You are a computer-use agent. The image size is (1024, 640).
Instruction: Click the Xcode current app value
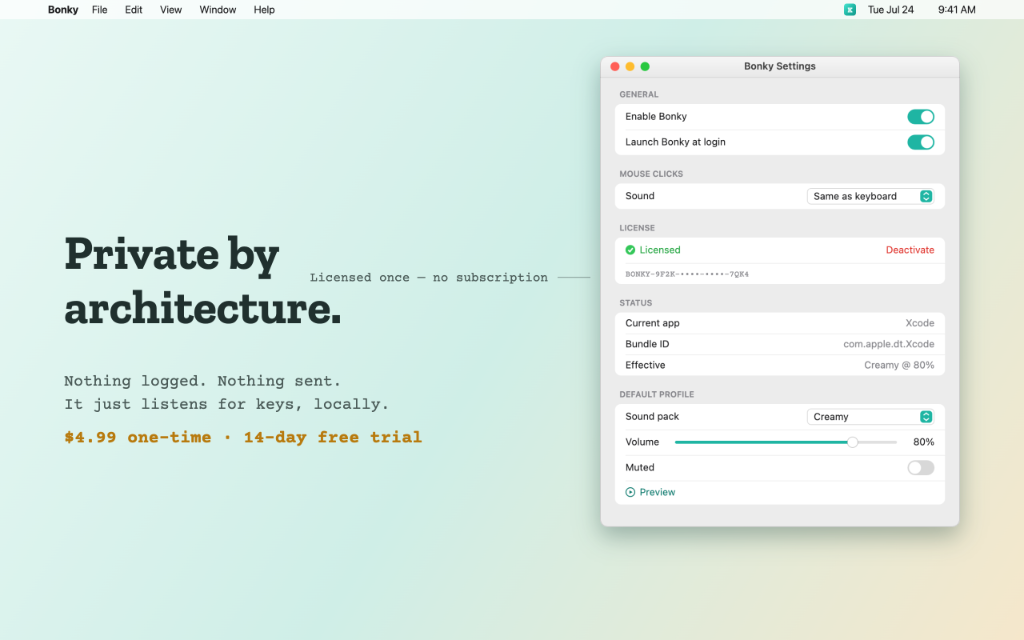point(920,323)
